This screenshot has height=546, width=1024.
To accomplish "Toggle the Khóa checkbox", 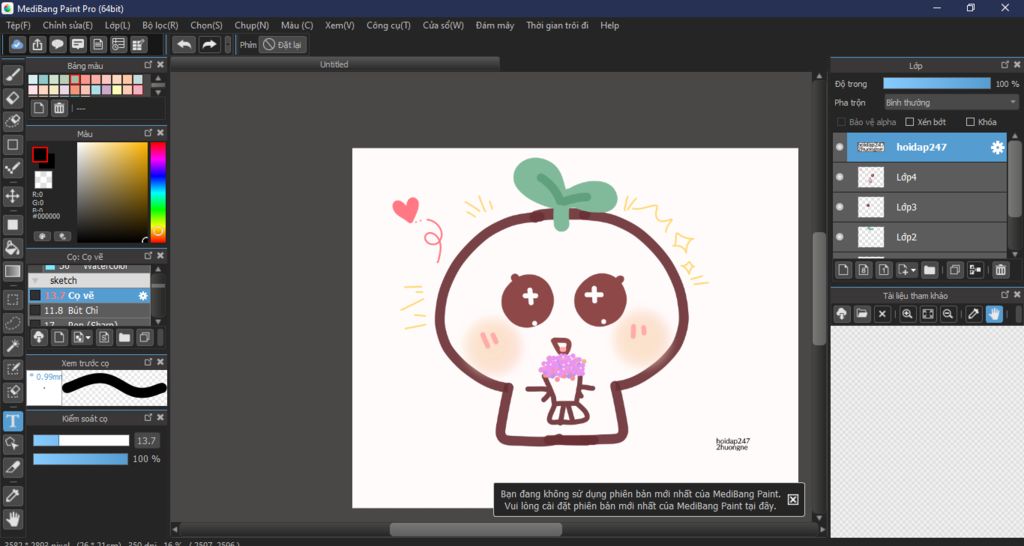I will (x=970, y=122).
